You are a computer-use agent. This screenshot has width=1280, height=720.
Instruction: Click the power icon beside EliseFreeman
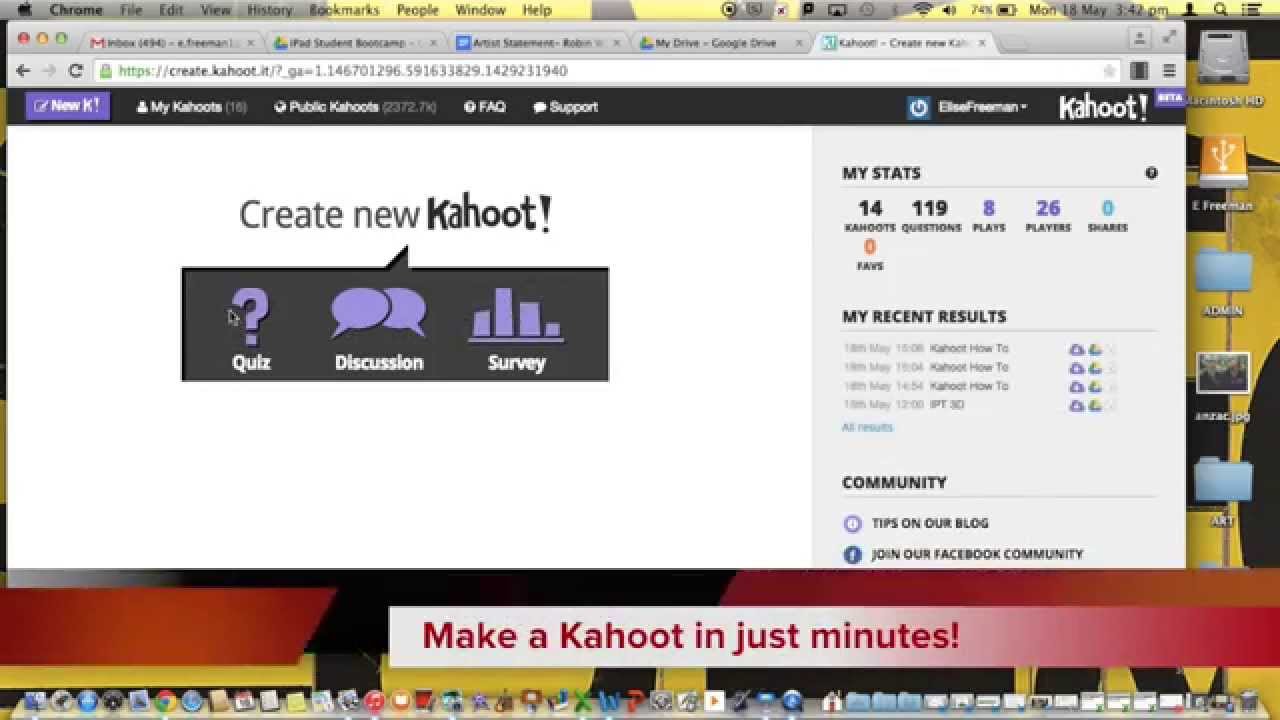pos(919,107)
